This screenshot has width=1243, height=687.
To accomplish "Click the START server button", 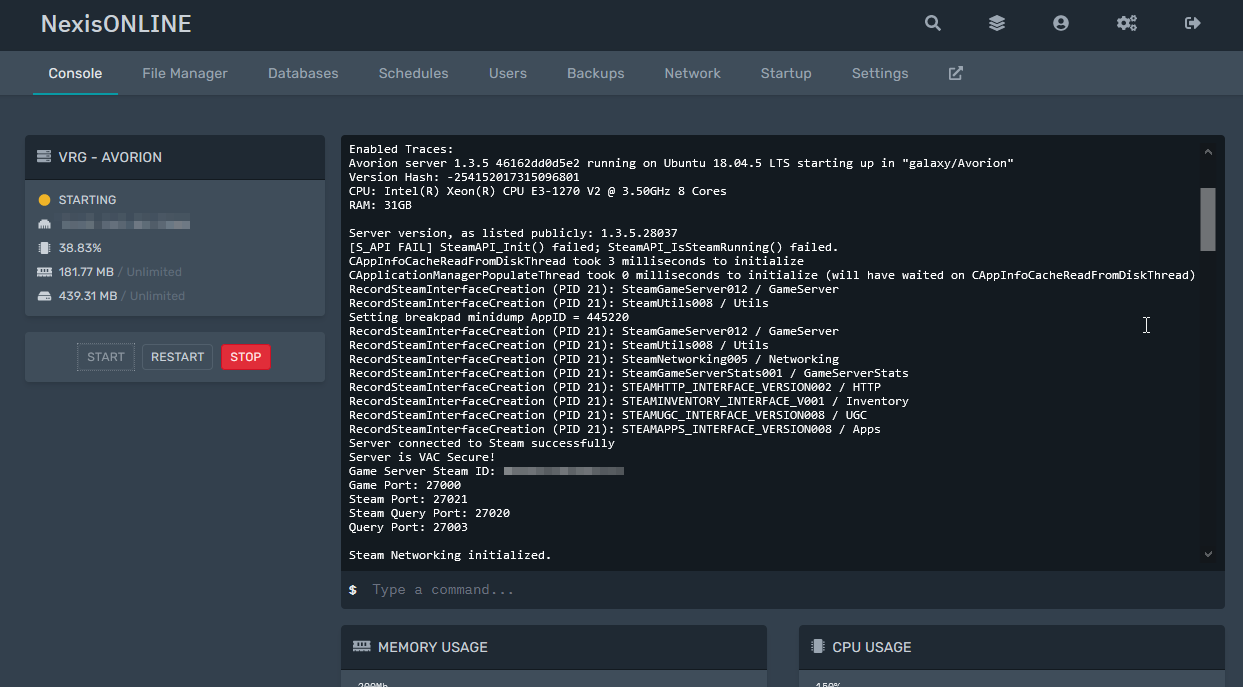I will coord(106,357).
